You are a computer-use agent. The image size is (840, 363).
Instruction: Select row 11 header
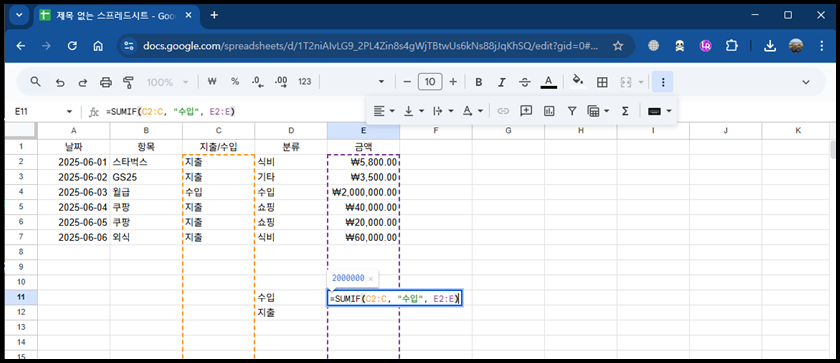21,298
